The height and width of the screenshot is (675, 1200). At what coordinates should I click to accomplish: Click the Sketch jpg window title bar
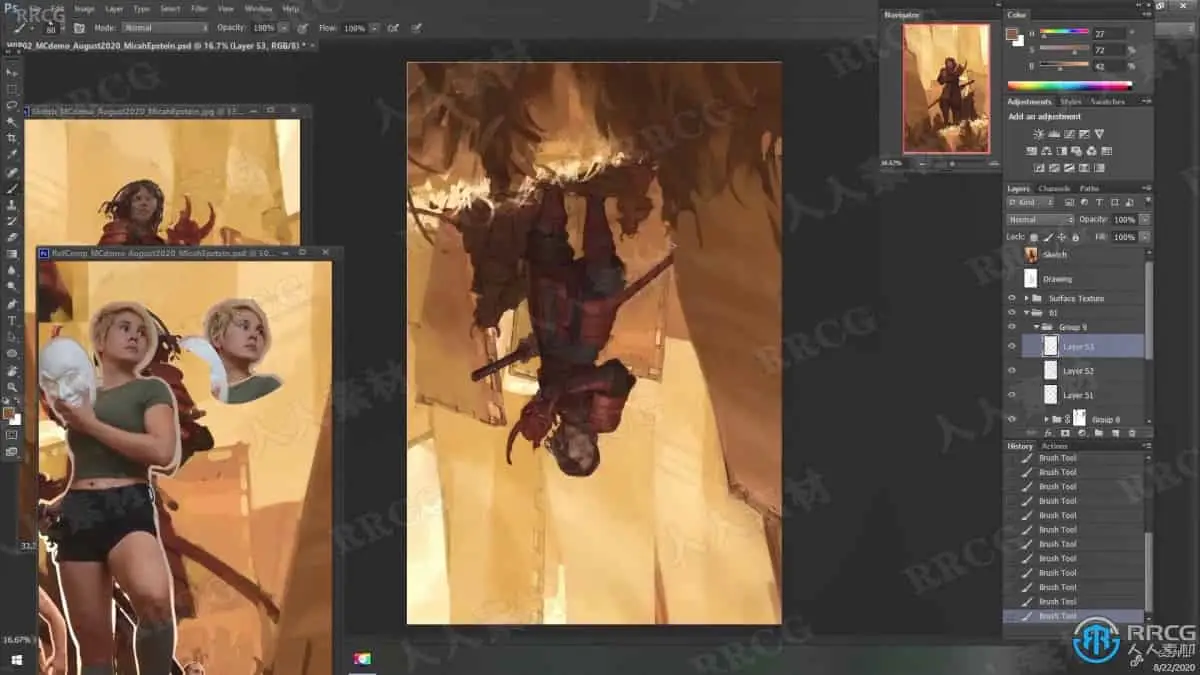coord(167,112)
